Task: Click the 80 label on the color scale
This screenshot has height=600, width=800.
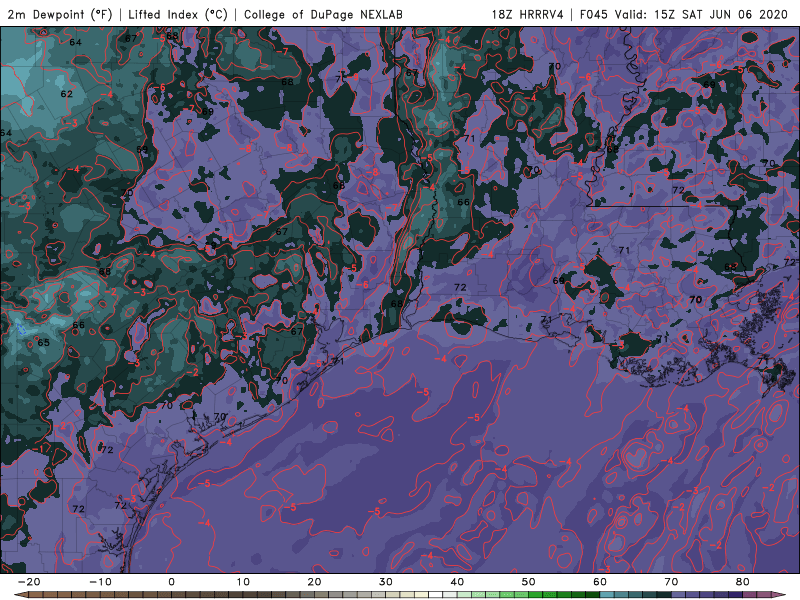Action: click(743, 582)
